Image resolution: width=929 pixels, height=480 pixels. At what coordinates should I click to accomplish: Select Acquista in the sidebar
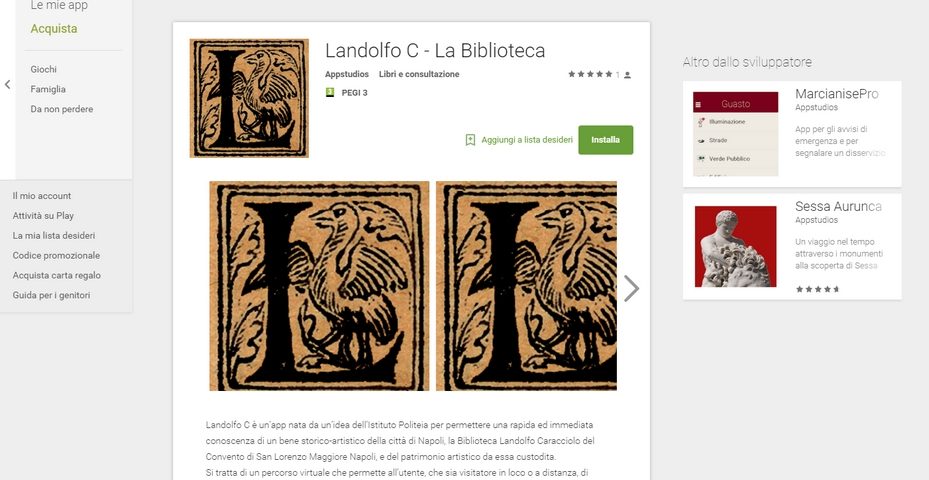tap(54, 28)
